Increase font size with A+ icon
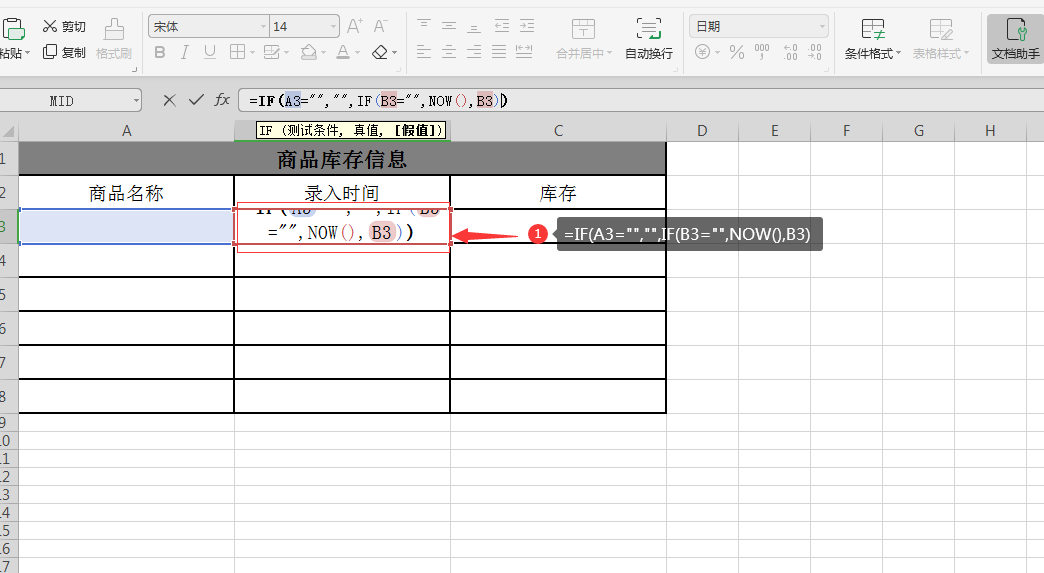Screen dimensions: 1044x573 click(x=355, y=26)
